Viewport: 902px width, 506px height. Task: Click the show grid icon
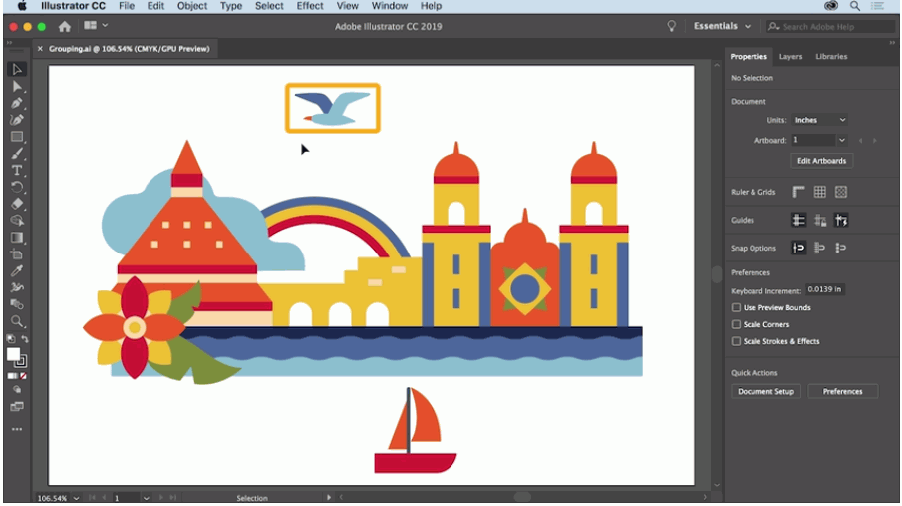coord(819,192)
